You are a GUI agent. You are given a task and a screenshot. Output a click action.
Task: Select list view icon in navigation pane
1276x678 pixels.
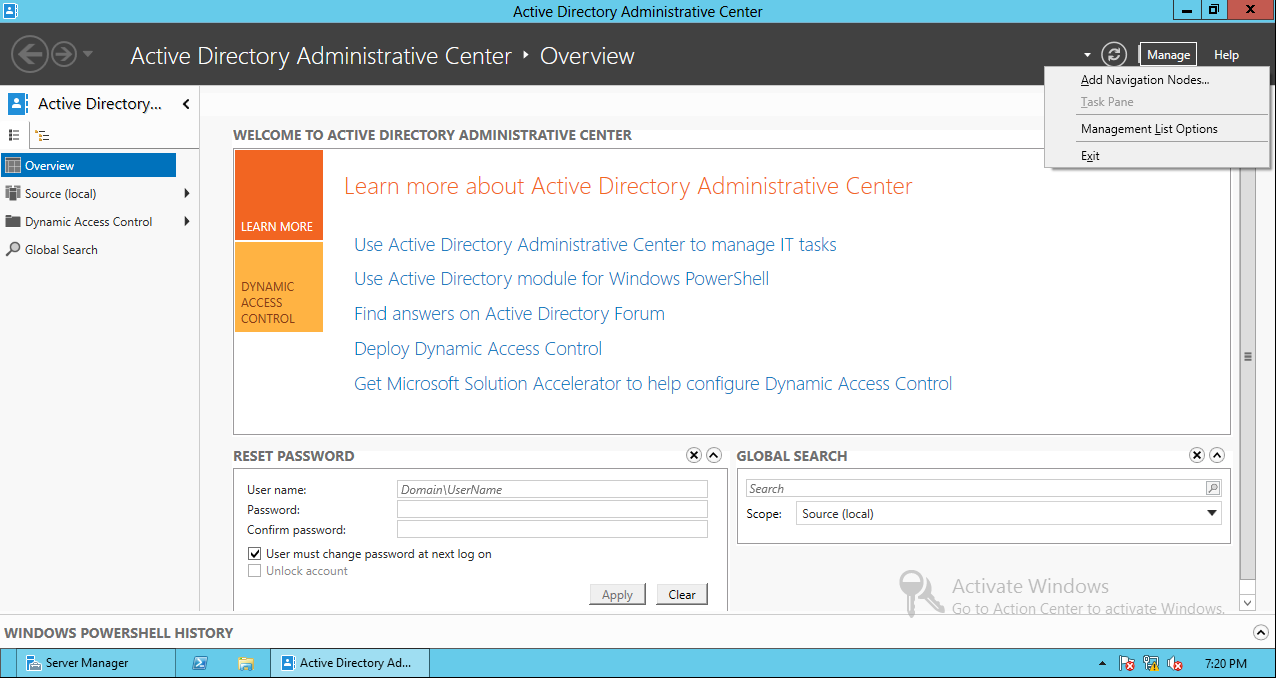click(16, 135)
